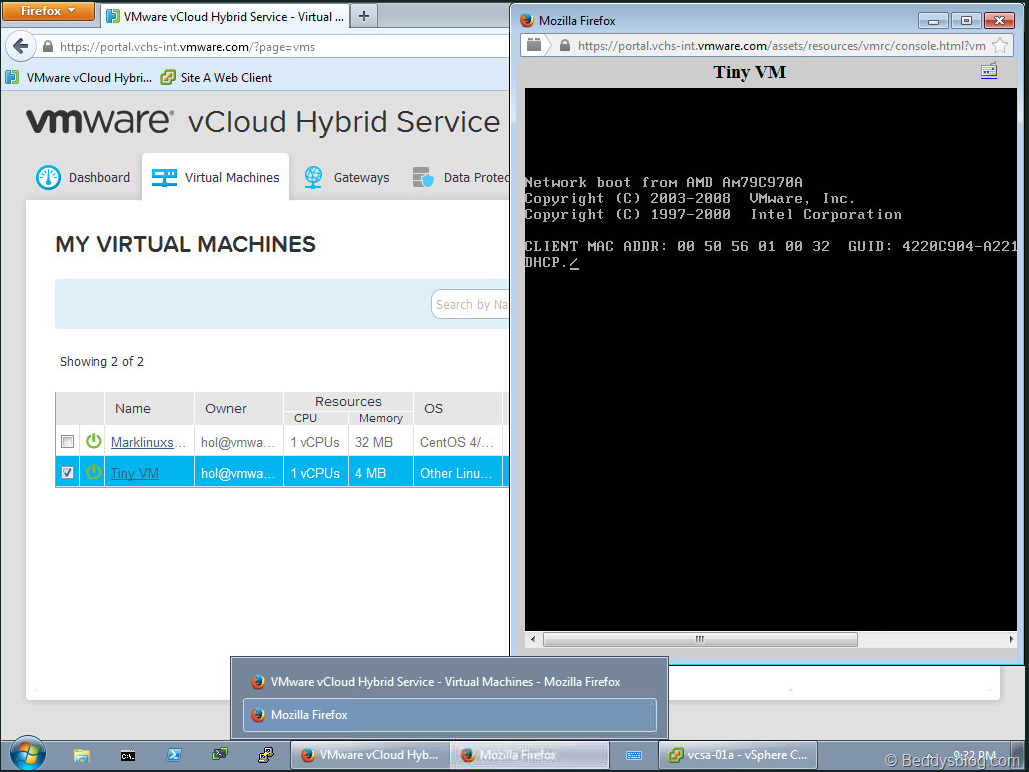The image size is (1029, 772).
Task: Switch to the Data Protection tab
Action: (459, 177)
